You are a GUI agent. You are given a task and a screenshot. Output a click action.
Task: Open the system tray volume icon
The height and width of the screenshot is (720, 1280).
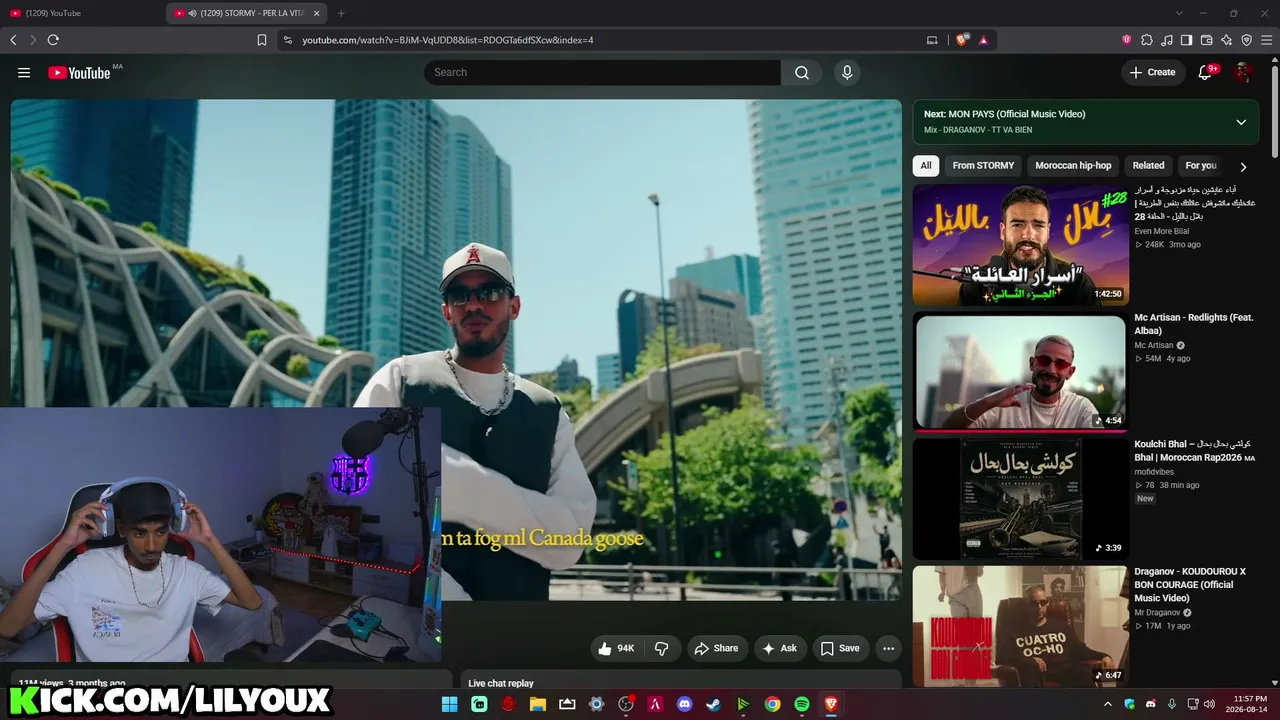[x=1209, y=704]
